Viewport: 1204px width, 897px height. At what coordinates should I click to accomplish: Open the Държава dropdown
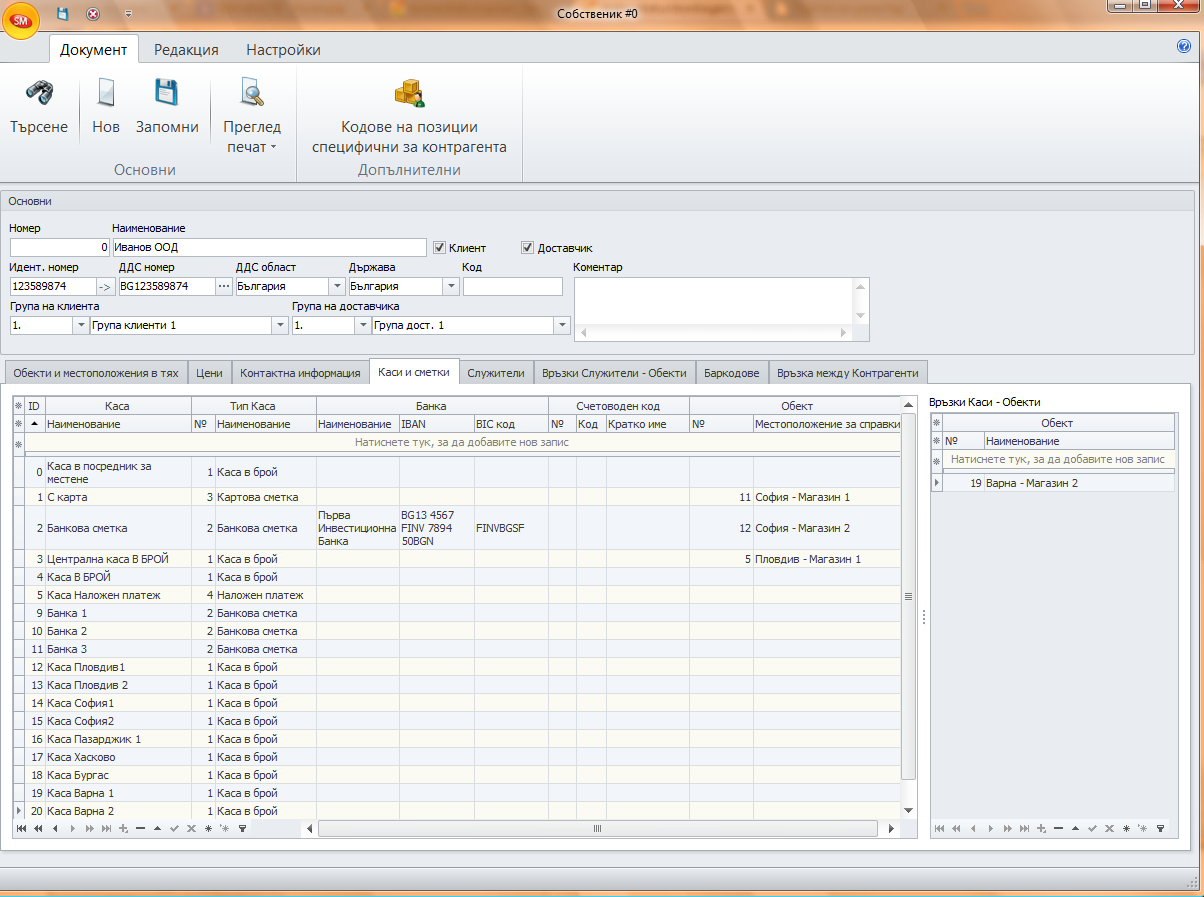451,287
